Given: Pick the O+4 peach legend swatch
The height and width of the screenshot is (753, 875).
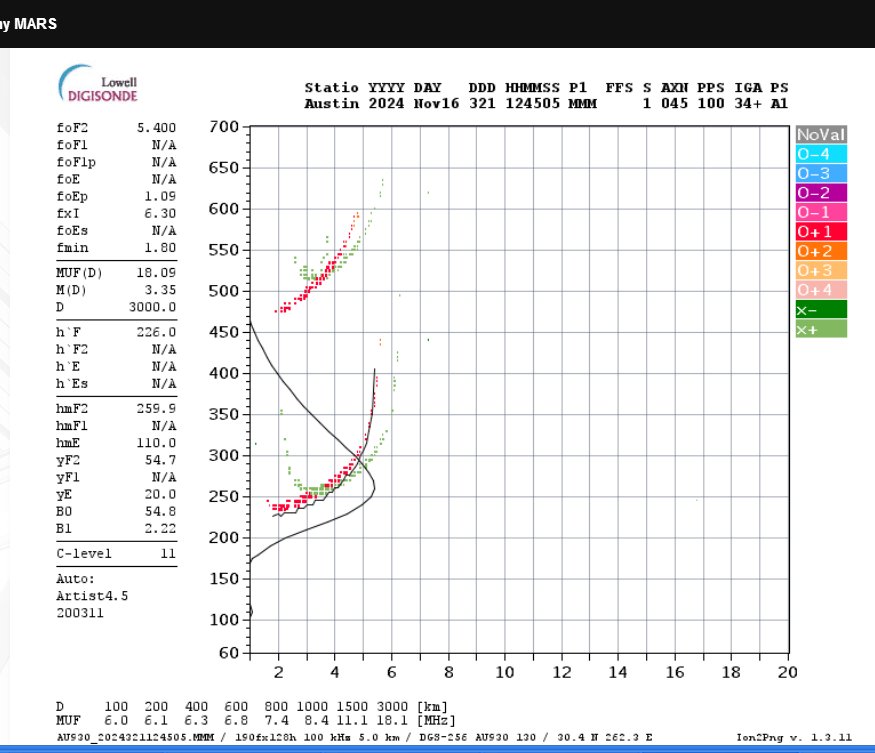Looking at the screenshot, I should (x=821, y=290).
